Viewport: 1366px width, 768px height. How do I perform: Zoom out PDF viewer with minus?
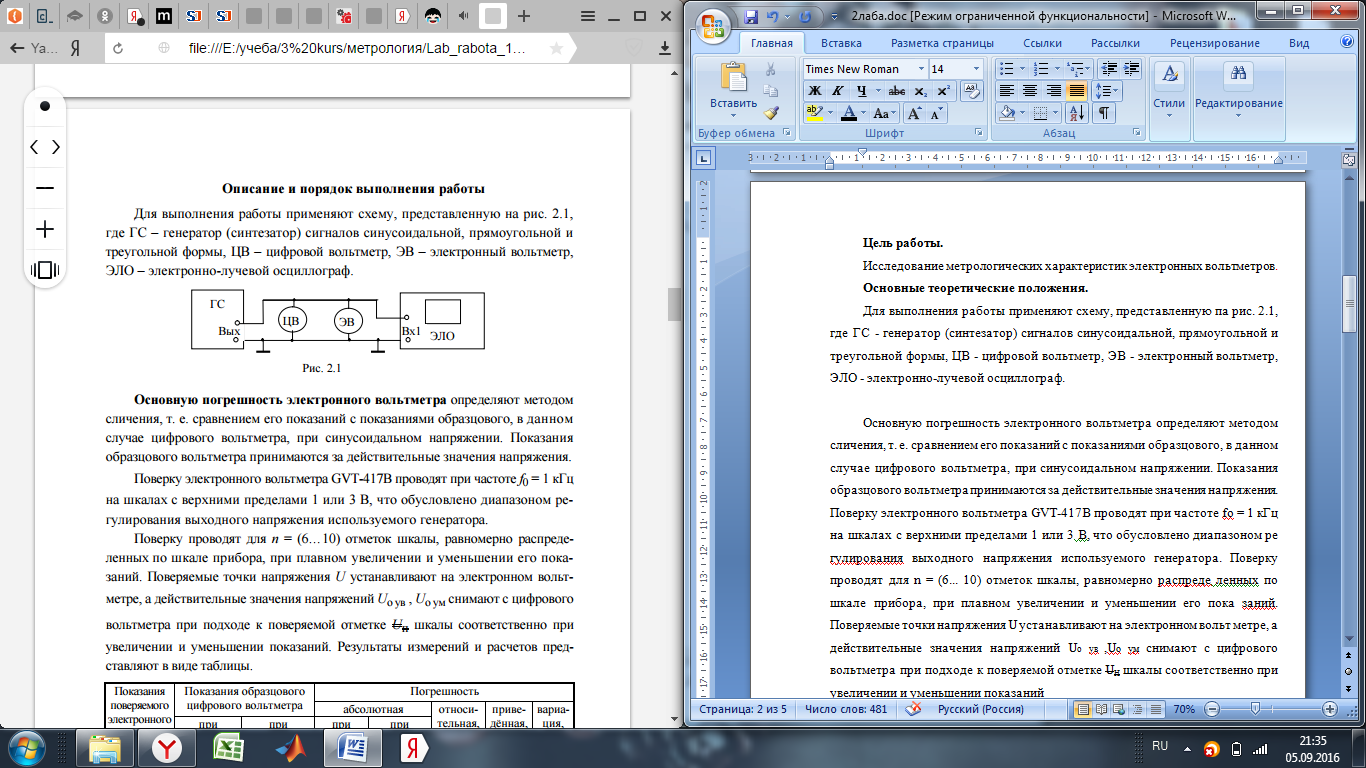pos(45,188)
